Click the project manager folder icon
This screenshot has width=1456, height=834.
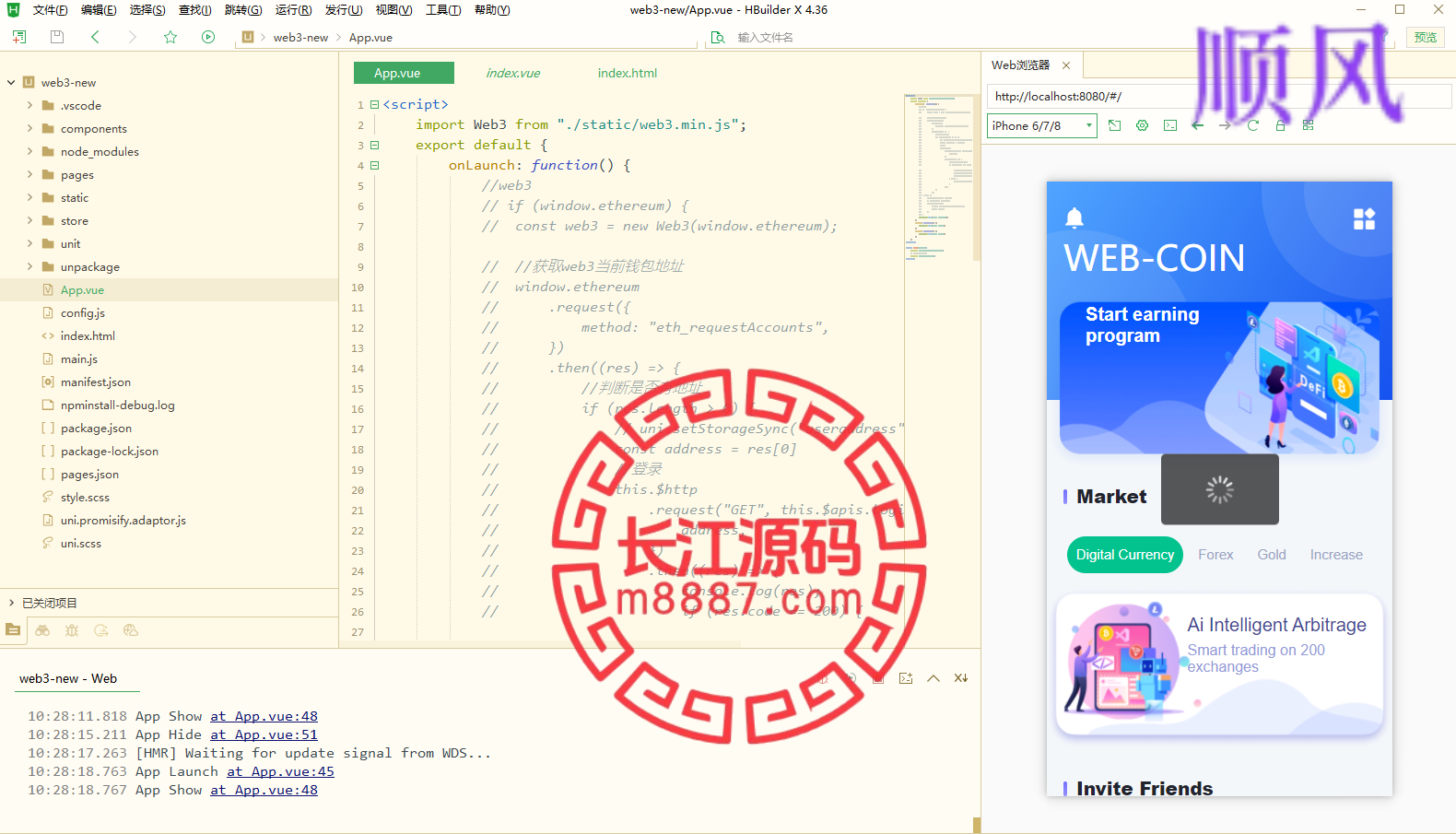click(x=13, y=630)
